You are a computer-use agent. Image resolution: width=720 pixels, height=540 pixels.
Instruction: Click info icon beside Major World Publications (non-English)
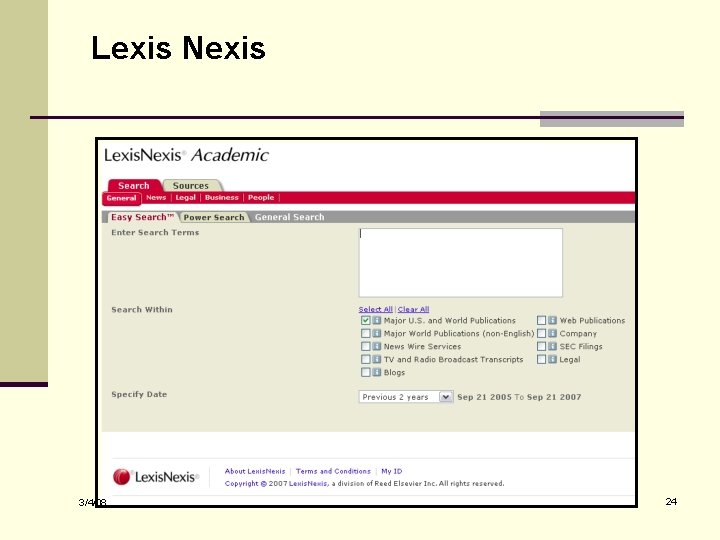[377, 333]
